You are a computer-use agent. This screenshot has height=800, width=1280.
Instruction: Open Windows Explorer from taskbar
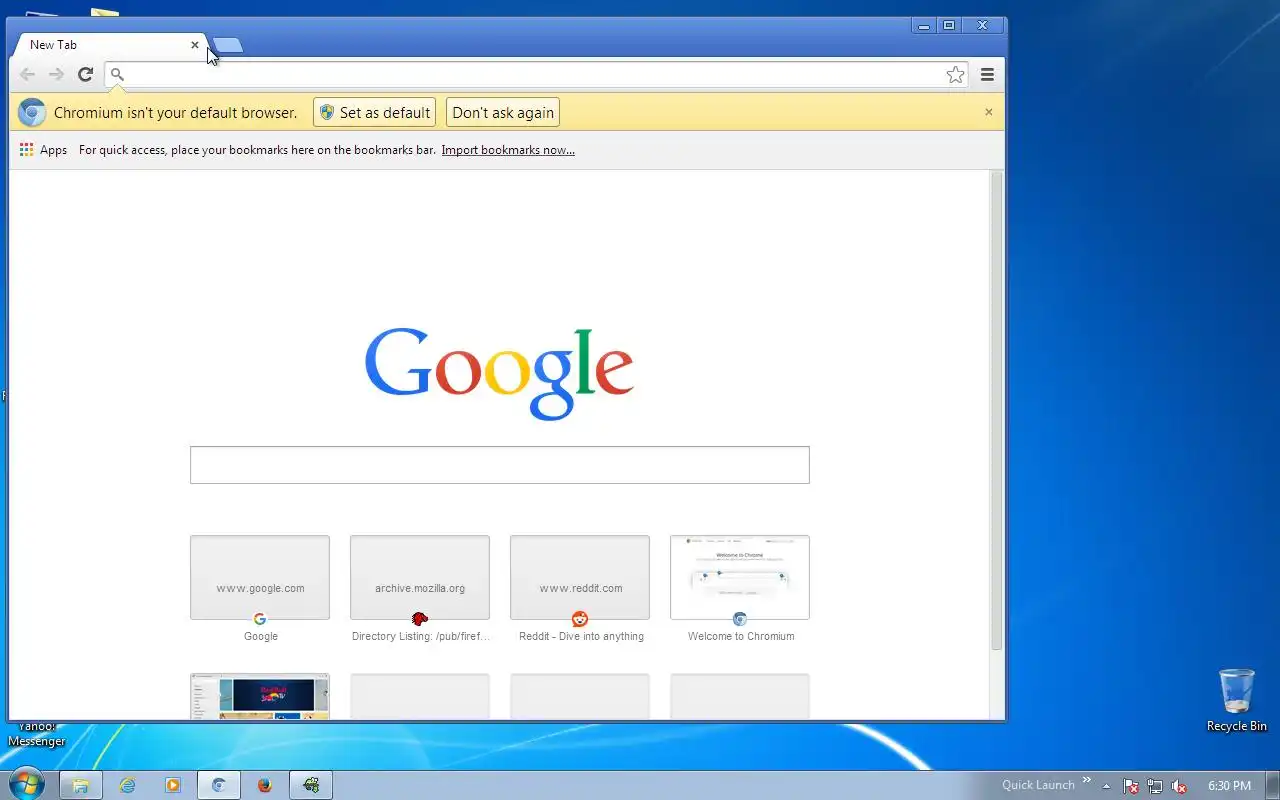[x=81, y=785]
